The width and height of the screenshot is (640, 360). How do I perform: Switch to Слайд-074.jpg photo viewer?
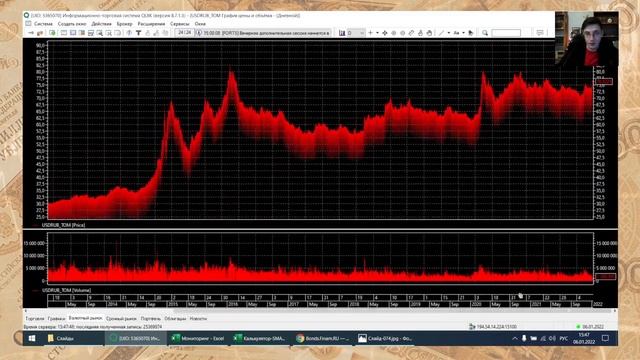(385, 338)
